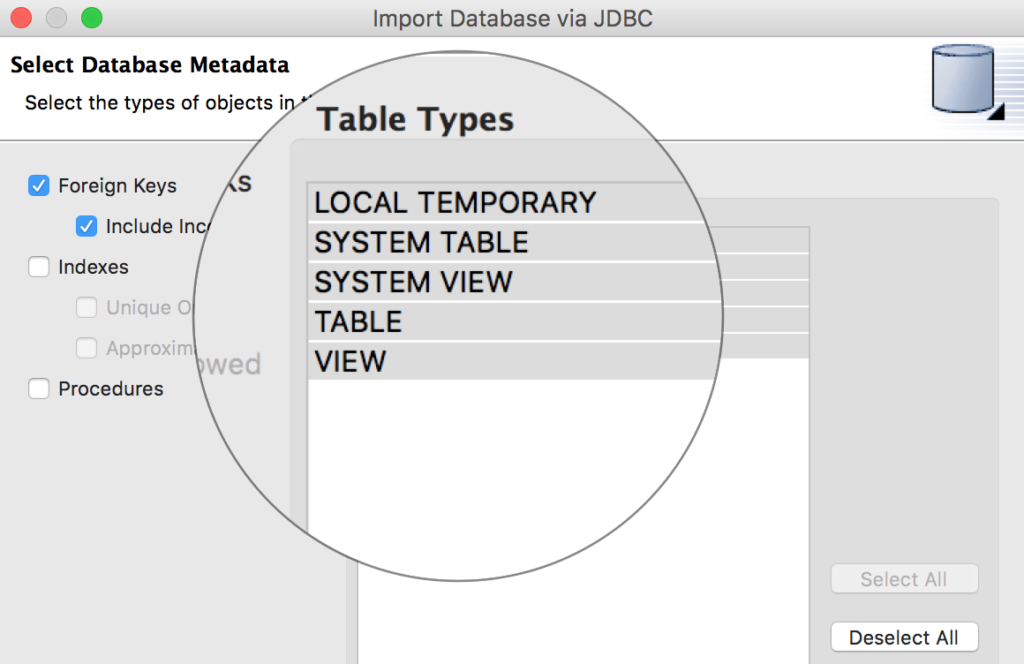Enable the Procedures checkbox
Screen dimensions: 1024x664
click(x=38, y=389)
